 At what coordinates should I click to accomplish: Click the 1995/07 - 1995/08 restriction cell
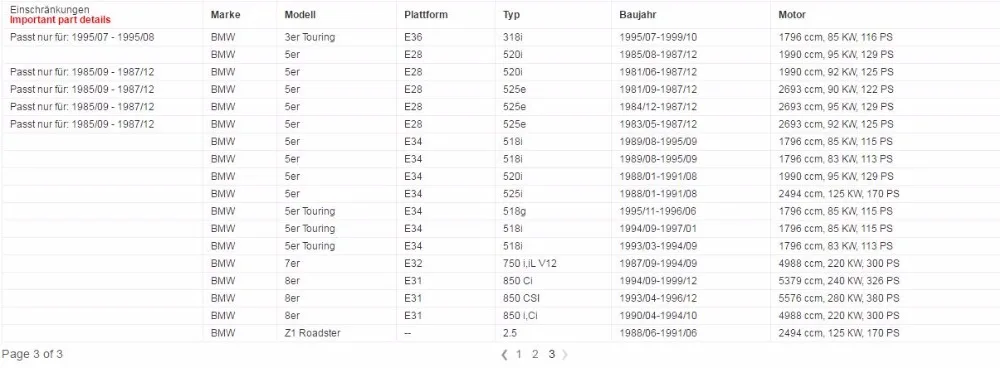coord(102,37)
